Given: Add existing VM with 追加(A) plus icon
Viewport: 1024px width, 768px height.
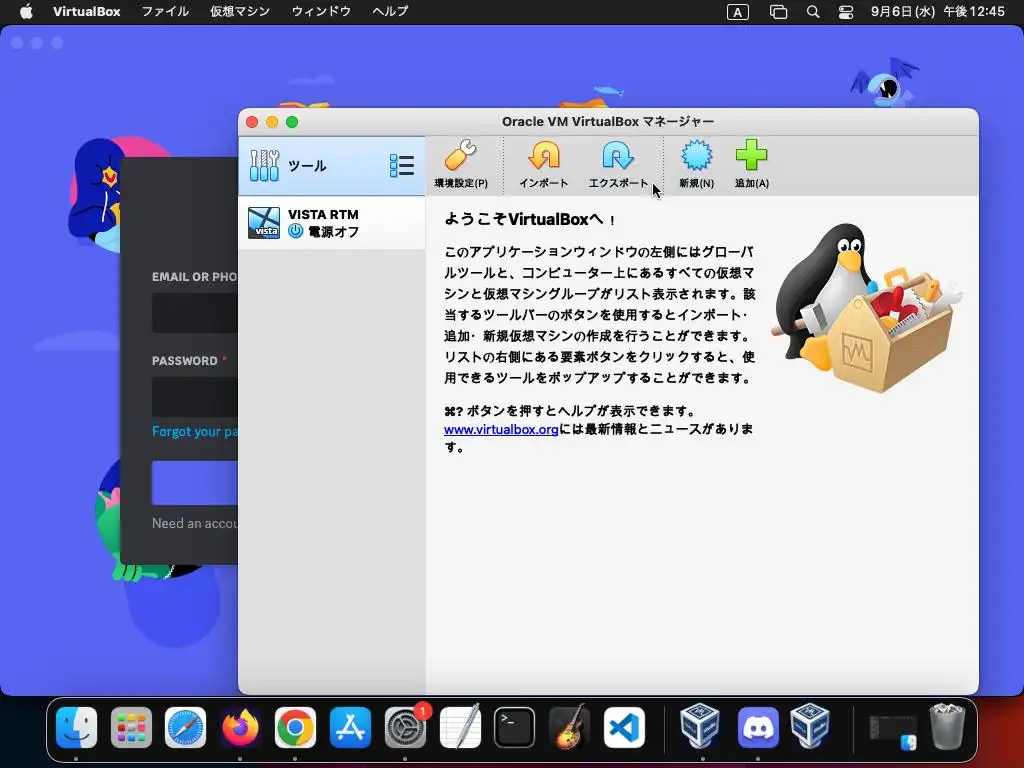Looking at the screenshot, I should click(x=752, y=155).
